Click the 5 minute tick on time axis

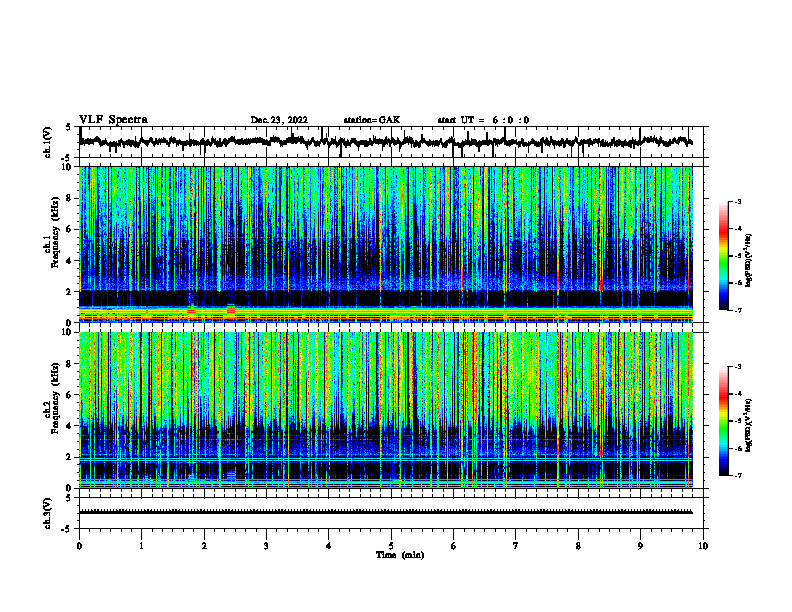click(391, 546)
